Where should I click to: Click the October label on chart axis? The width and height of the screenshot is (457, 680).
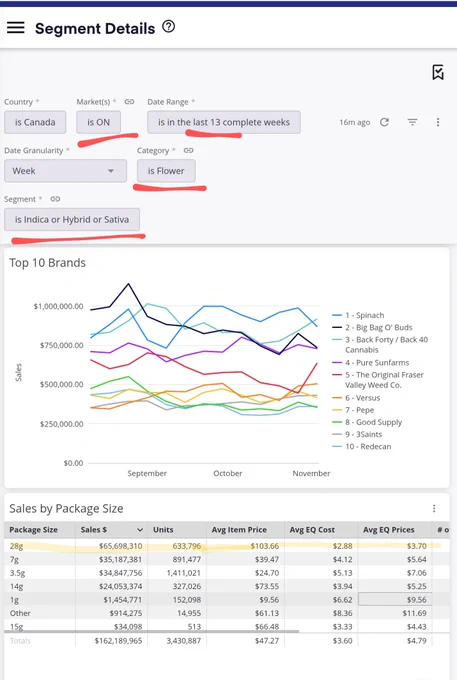pyautogui.click(x=228, y=473)
